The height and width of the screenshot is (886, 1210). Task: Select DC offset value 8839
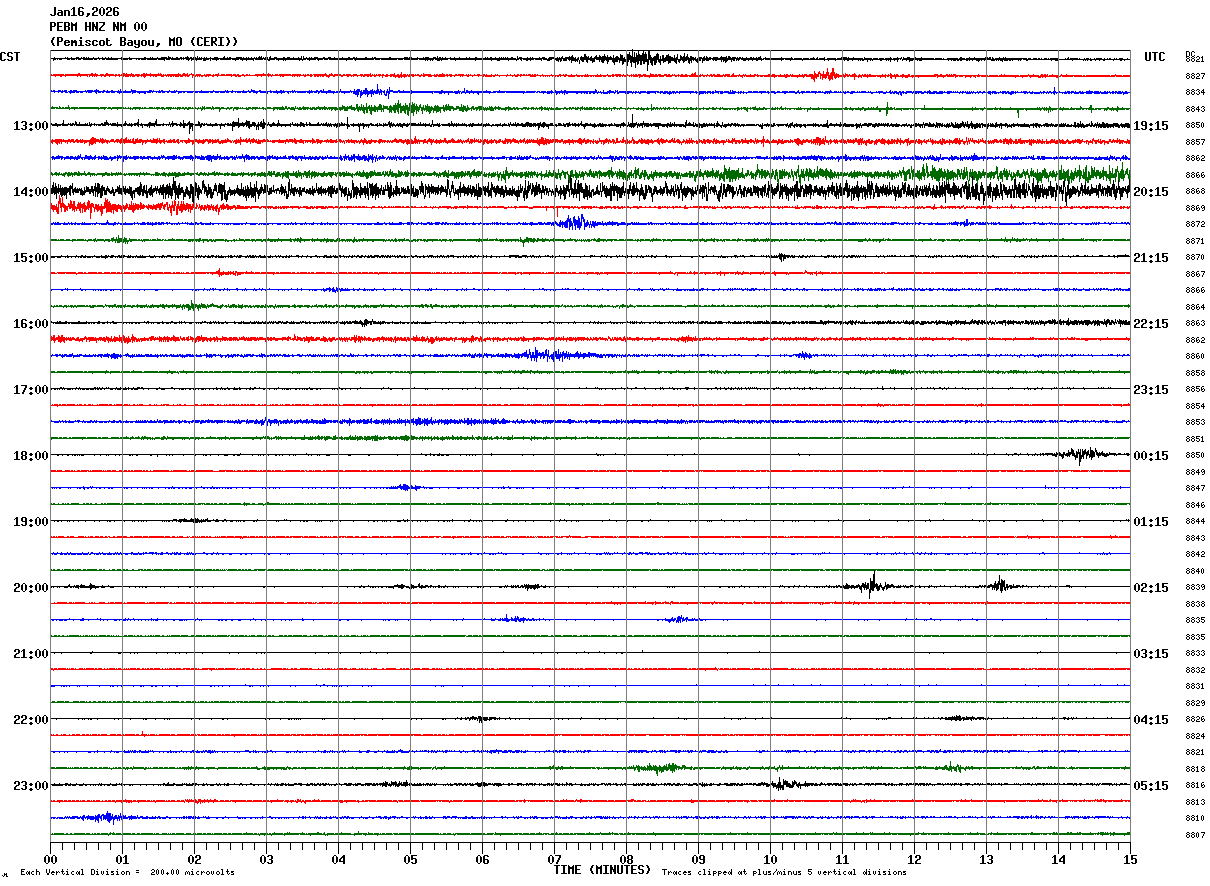1195,588
